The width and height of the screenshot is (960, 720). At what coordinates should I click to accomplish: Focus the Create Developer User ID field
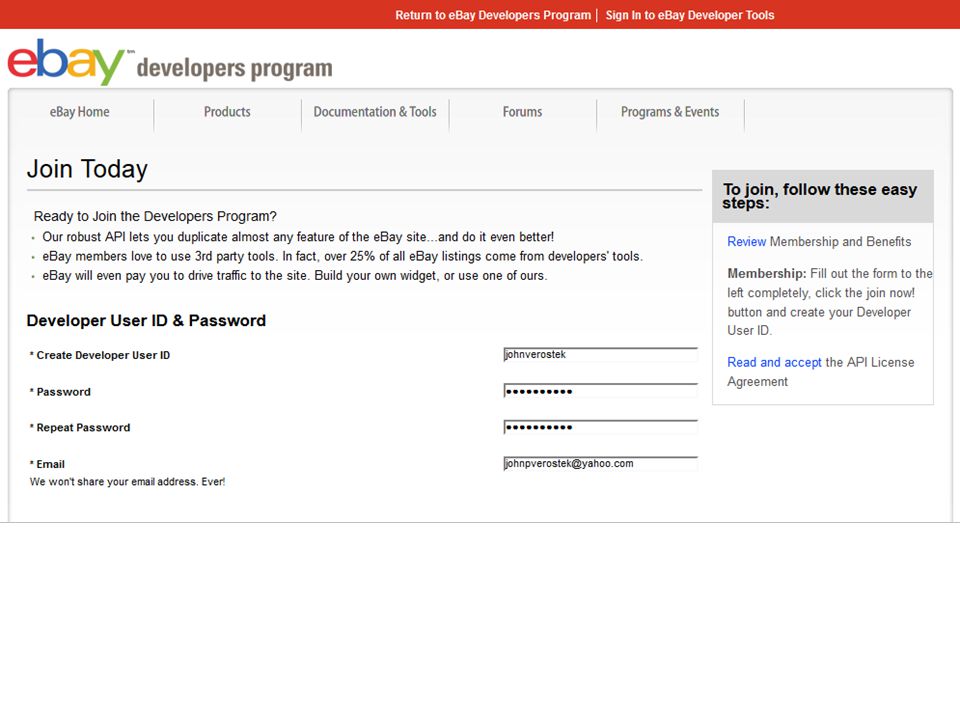coord(600,354)
